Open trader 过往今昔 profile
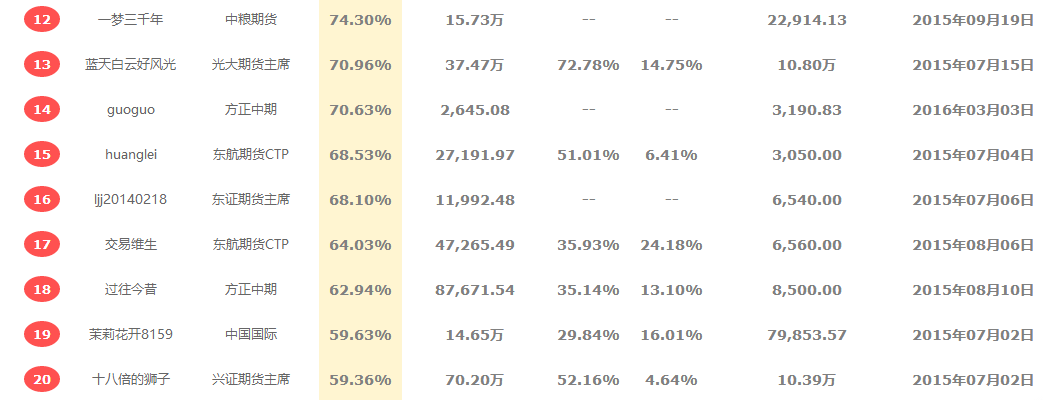 130,290
